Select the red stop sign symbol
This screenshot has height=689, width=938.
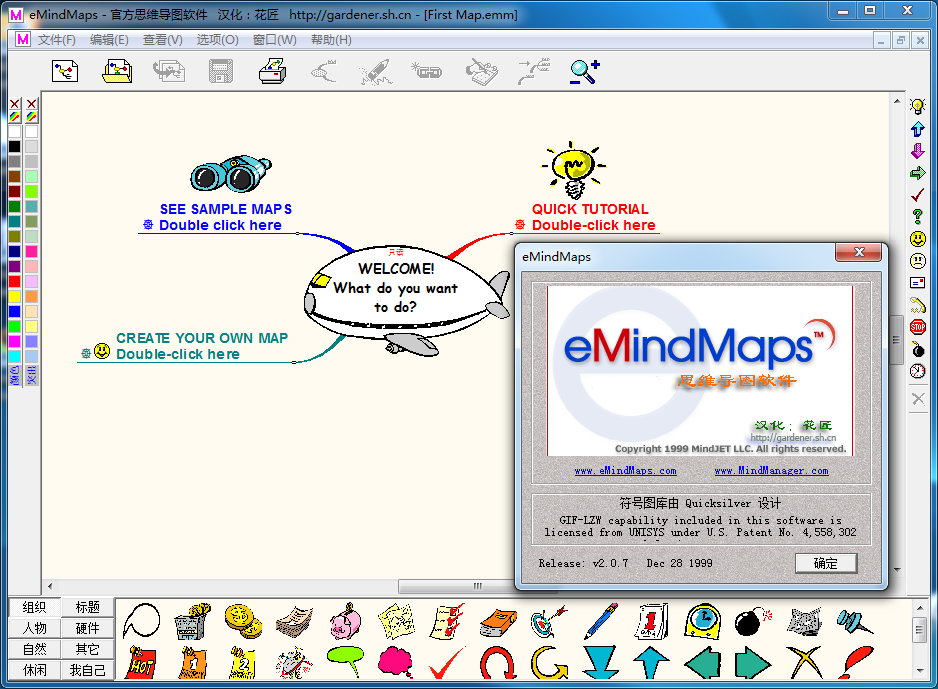(x=917, y=326)
